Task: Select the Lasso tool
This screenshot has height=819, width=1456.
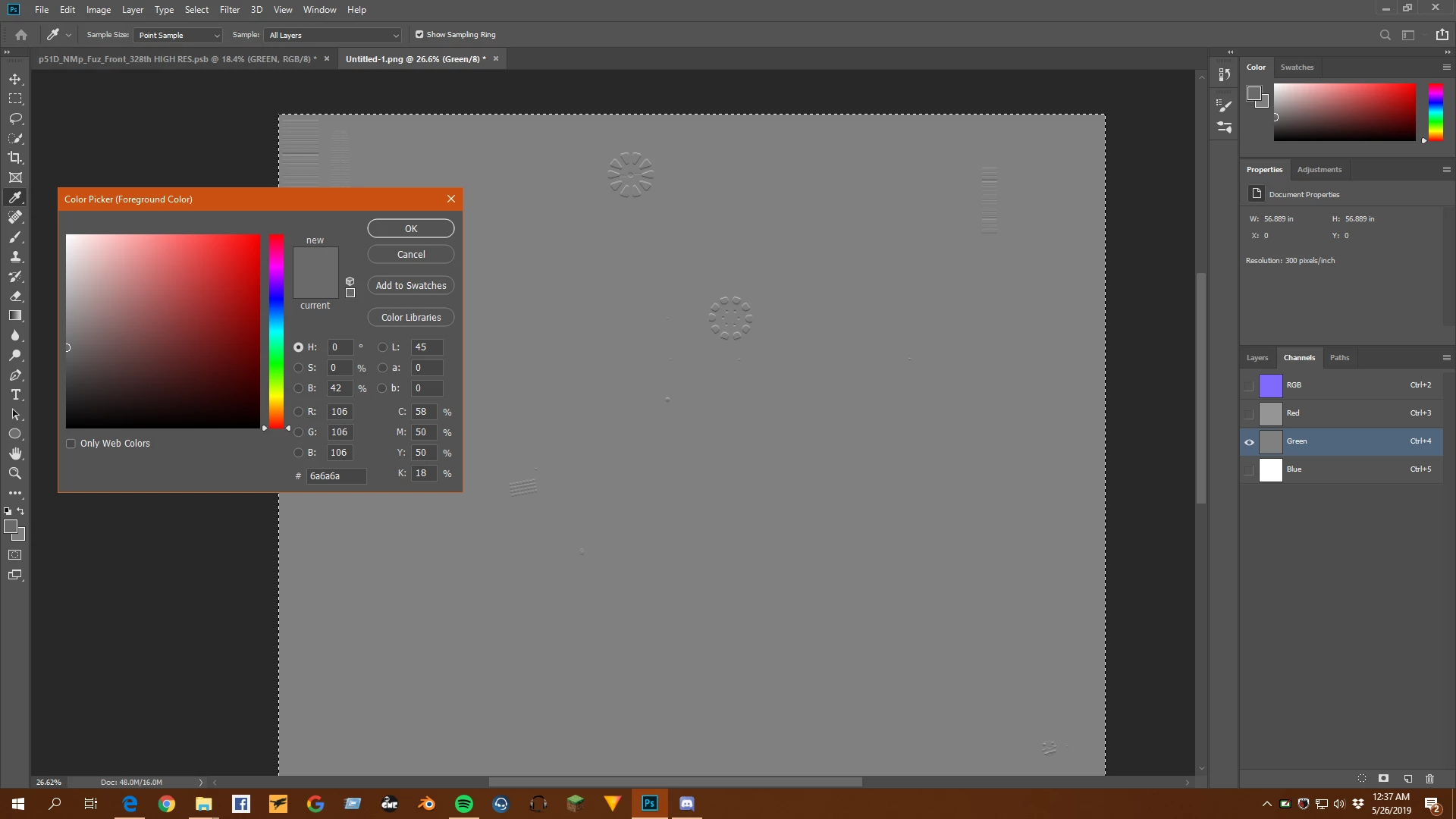Action: [x=15, y=118]
